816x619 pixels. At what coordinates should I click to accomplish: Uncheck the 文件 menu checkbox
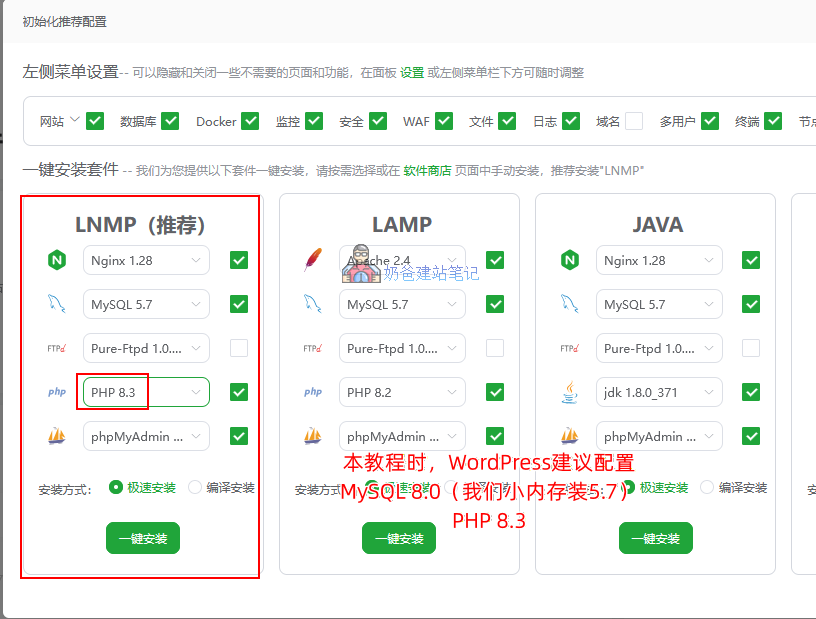507,121
